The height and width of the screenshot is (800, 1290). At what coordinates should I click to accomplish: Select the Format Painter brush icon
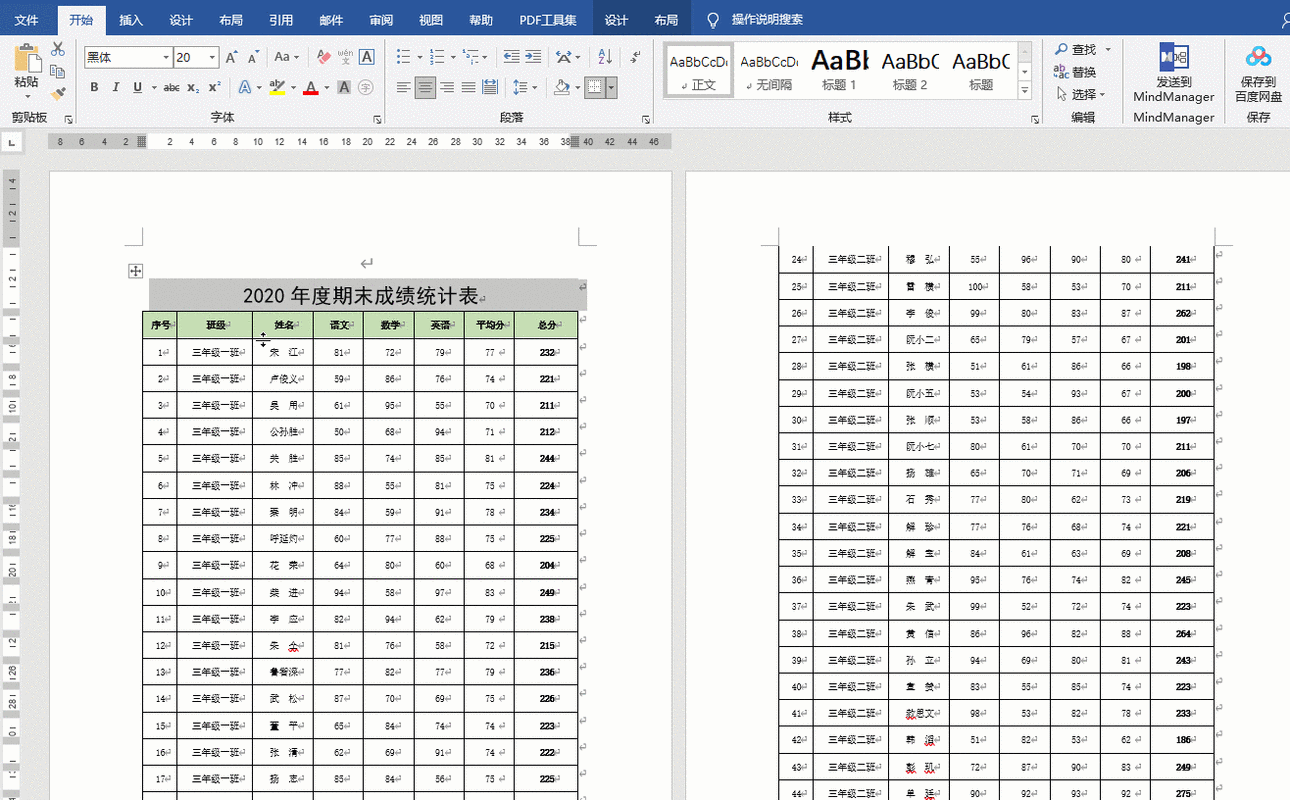[57, 93]
